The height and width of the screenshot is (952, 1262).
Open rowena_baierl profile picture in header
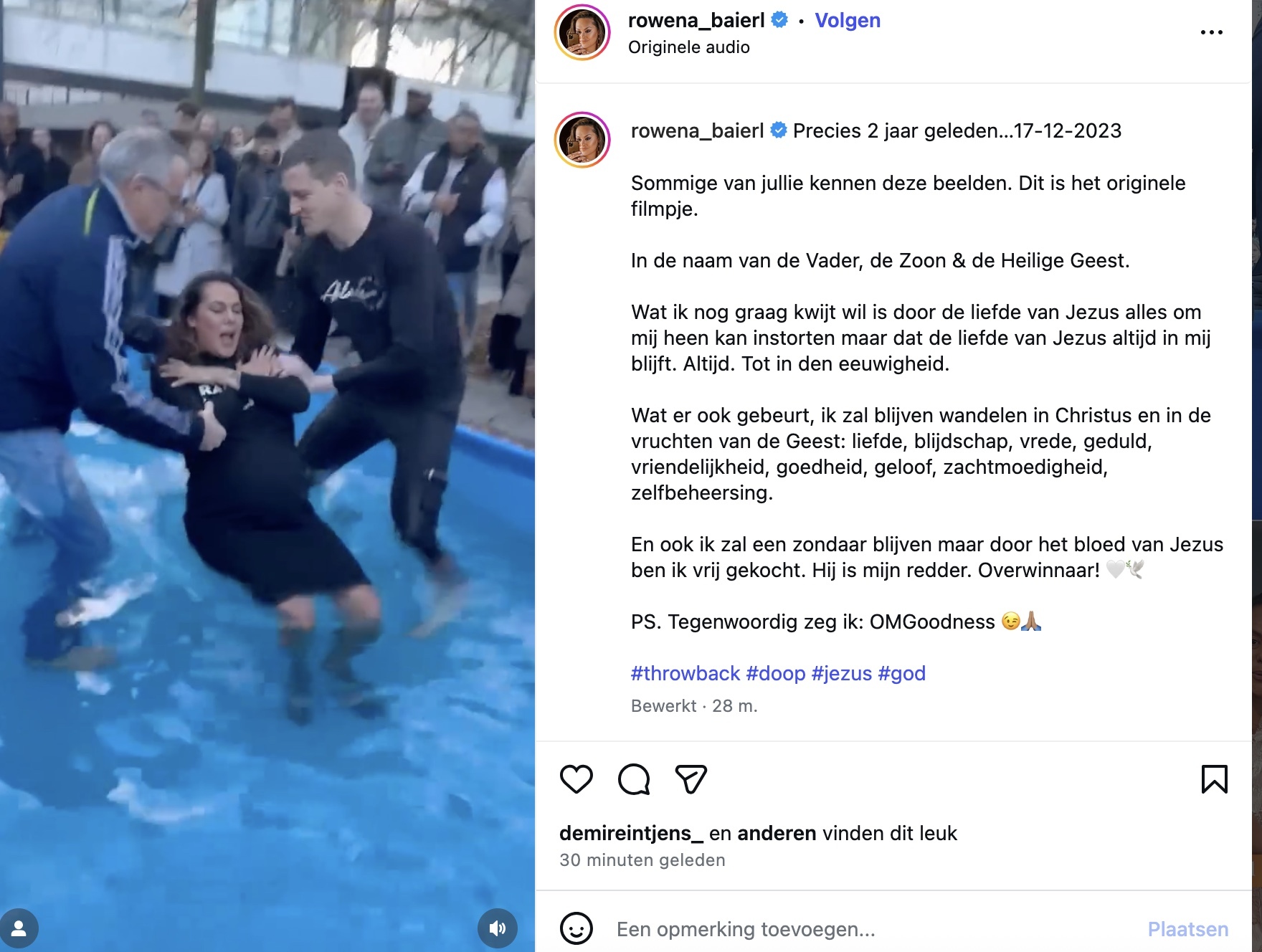[582, 32]
